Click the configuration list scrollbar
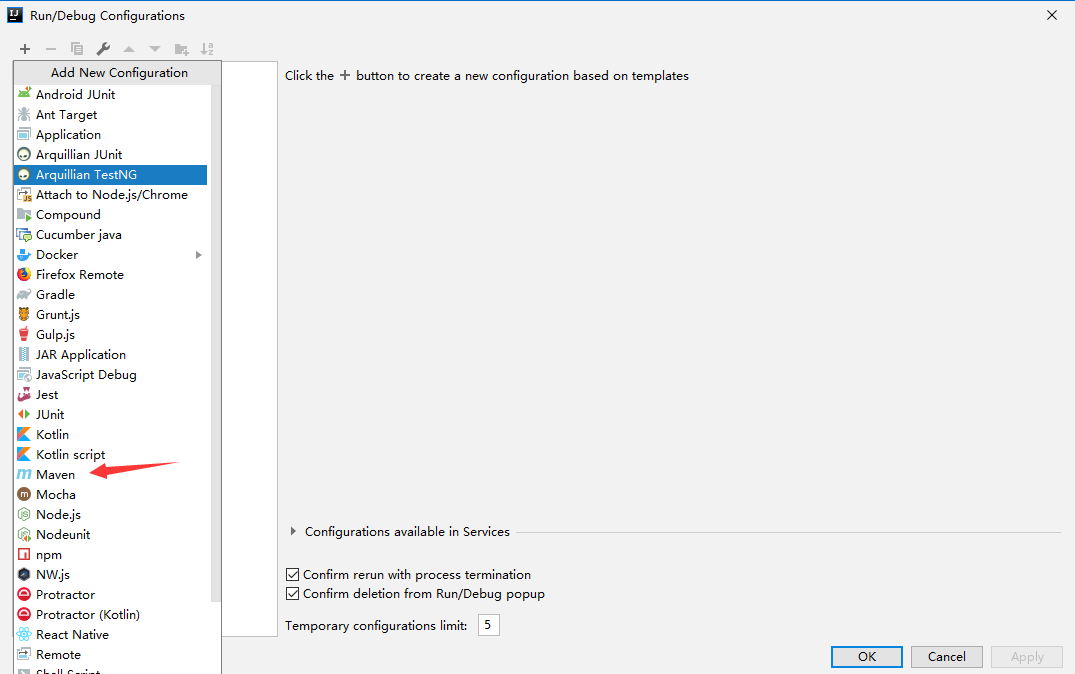 pyautogui.click(x=216, y=343)
